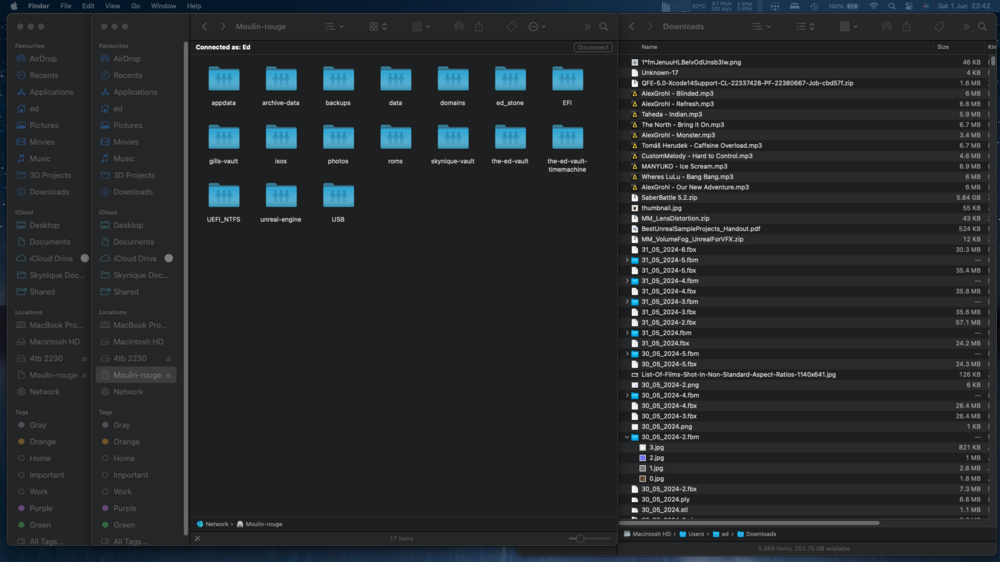Select SaberBattle 5.2.zip in Downloads
Viewport: 1000px width, 562px height.
pos(669,198)
